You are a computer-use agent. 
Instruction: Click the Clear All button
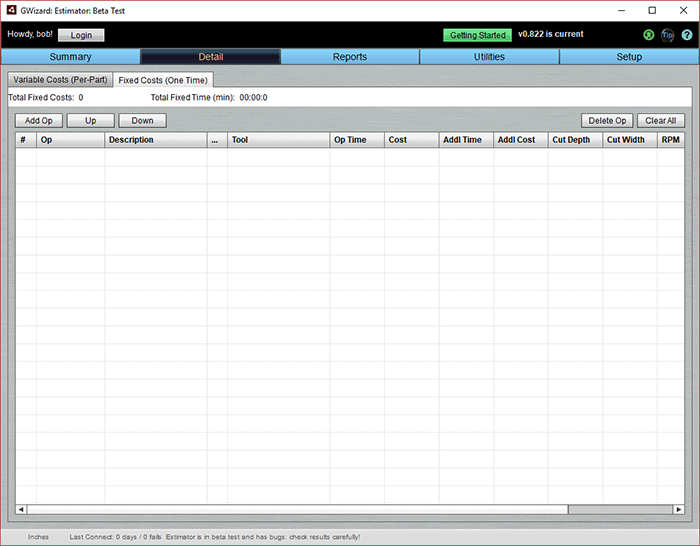coord(661,121)
